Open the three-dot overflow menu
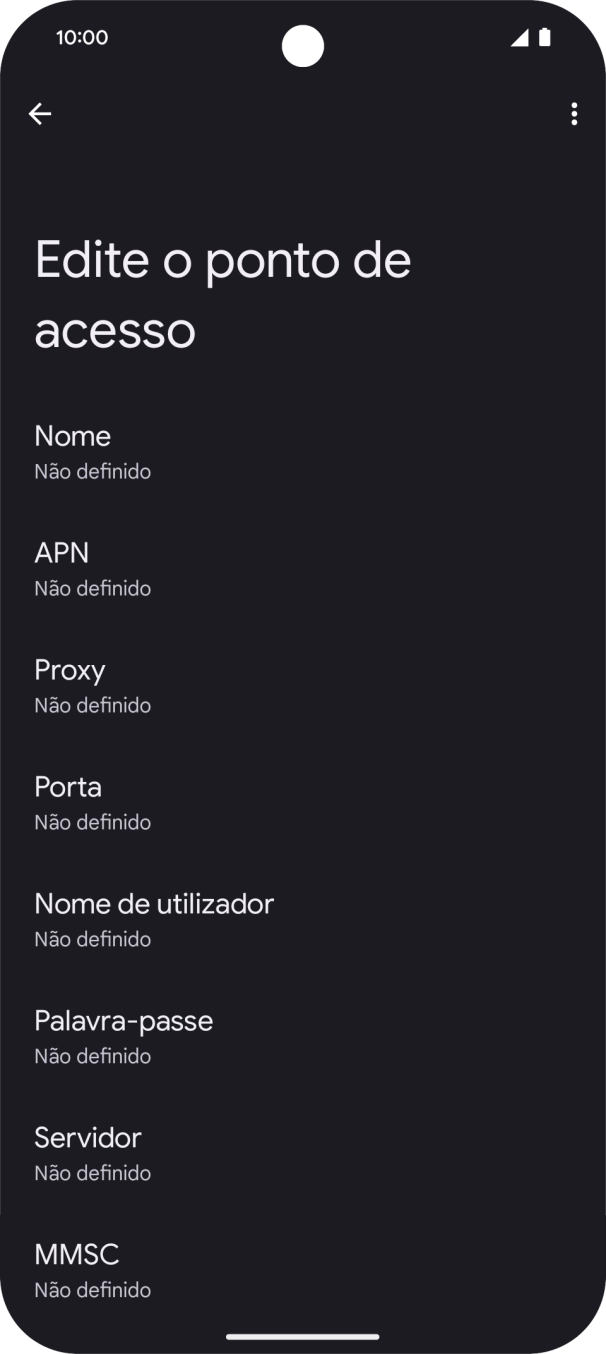606x1354 pixels. click(x=574, y=114)
